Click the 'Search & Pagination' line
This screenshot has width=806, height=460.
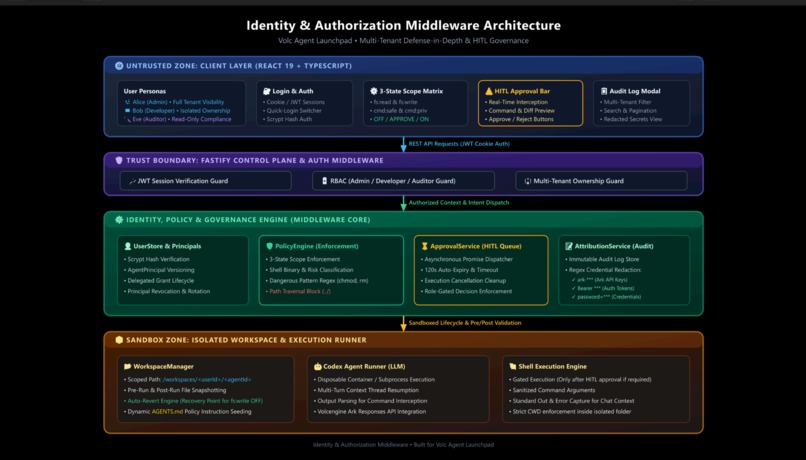click(x=628, y=111)
